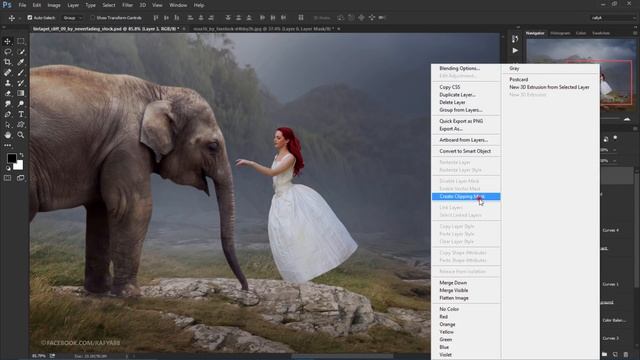
Task: Choose Convert to Smart Object
Action: point(466,151)
